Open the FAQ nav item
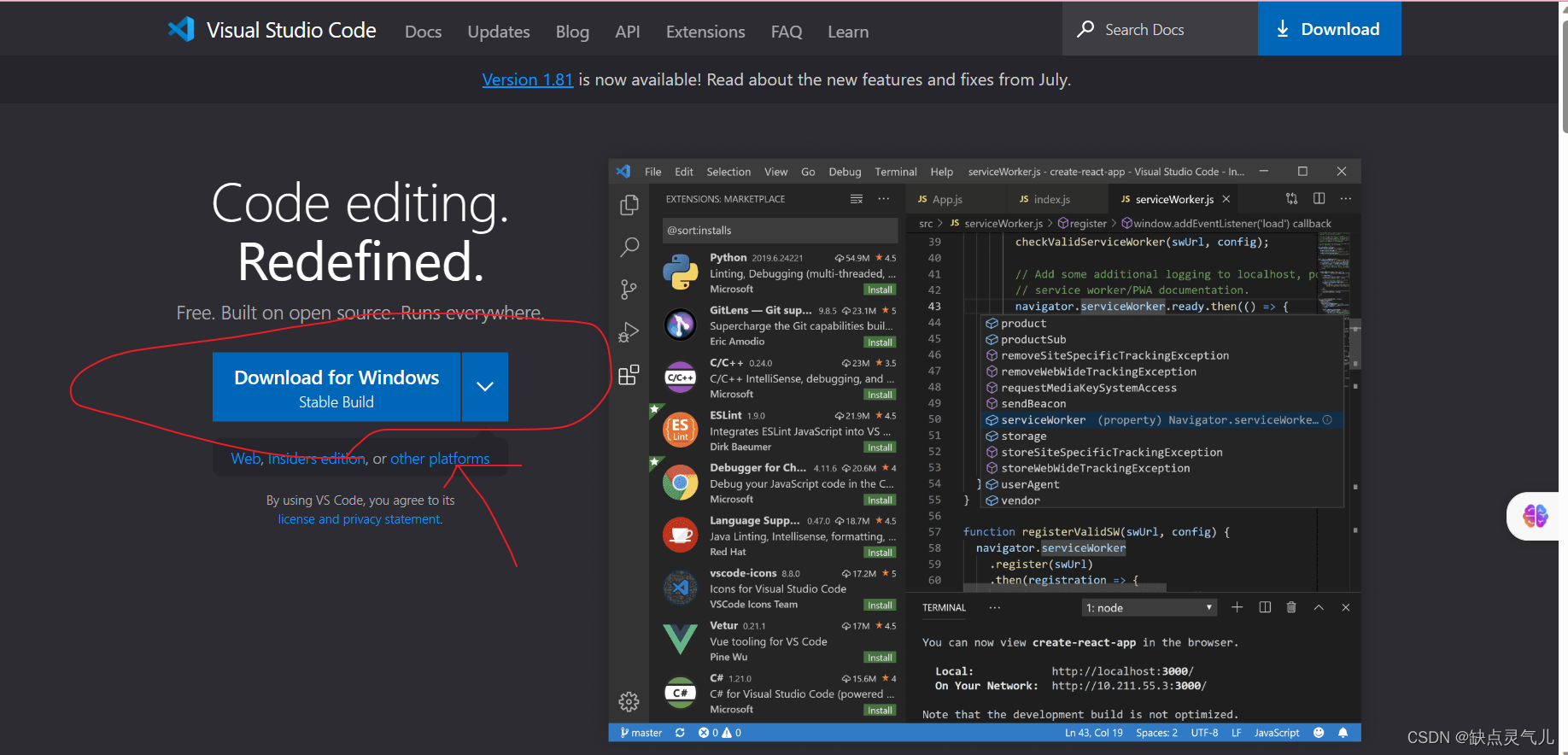The height and width of the screenshot is (755, 1568). 787,32
